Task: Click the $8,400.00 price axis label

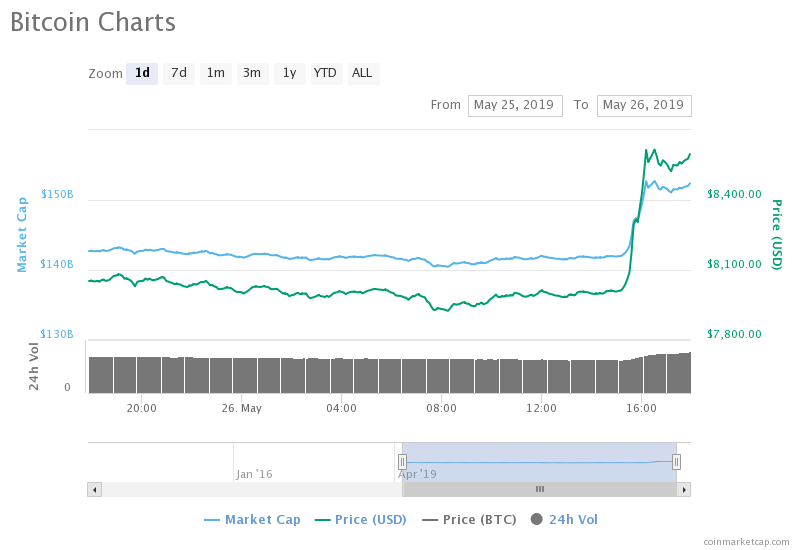Action: (734, 194)
